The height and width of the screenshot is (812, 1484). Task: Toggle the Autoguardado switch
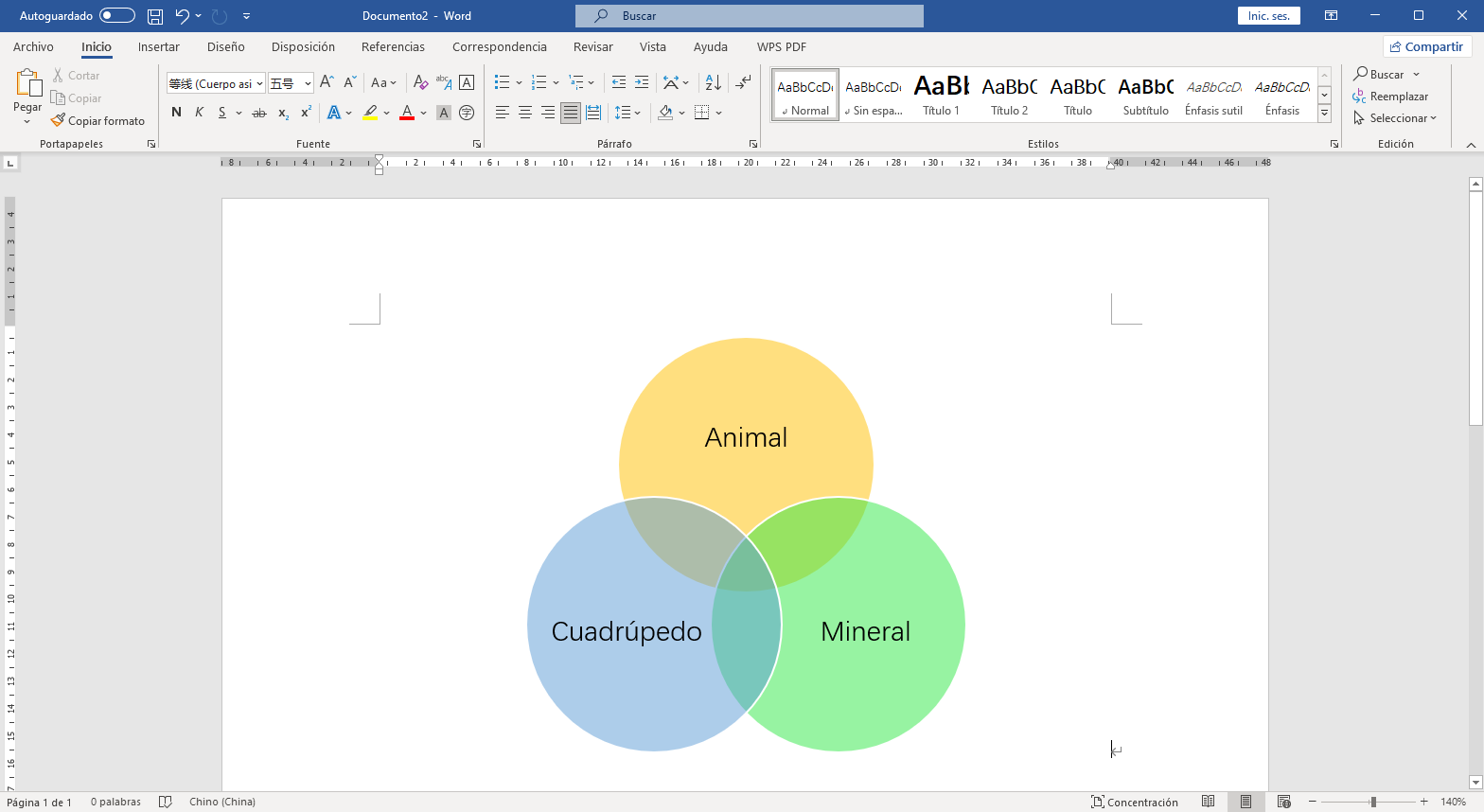tap(117, 16)
